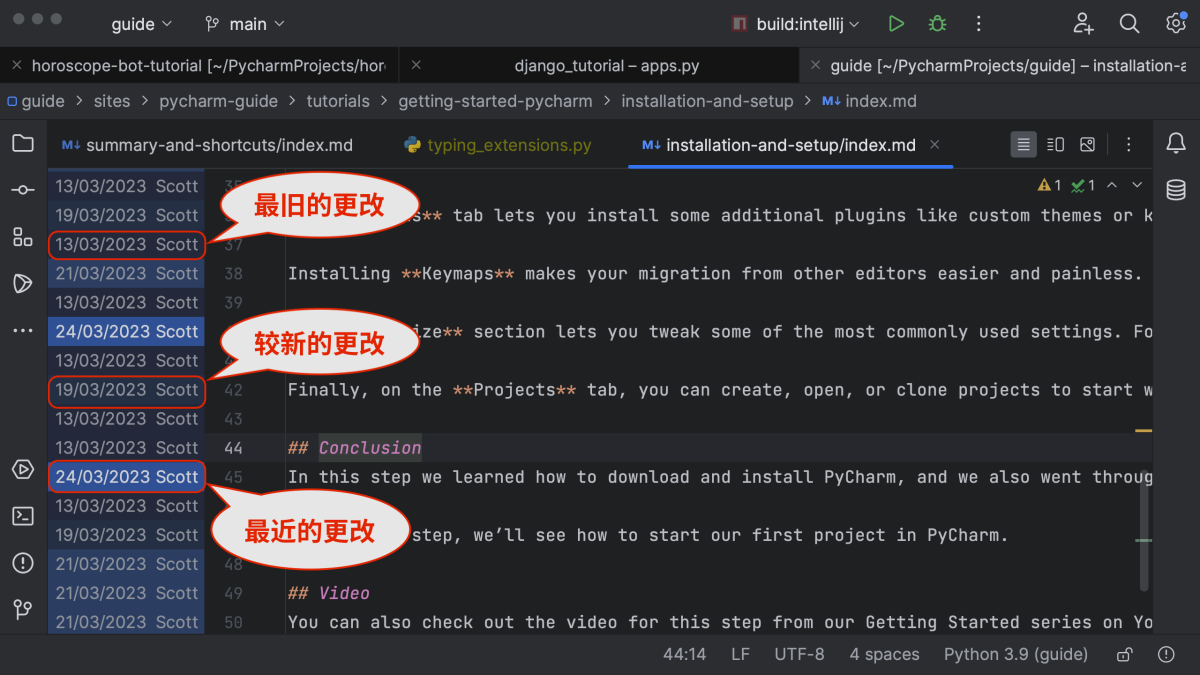Toggle the file writable lock indicator
The width and height of the screenshot is (1200, 675).
click(x=1124, y=654)
